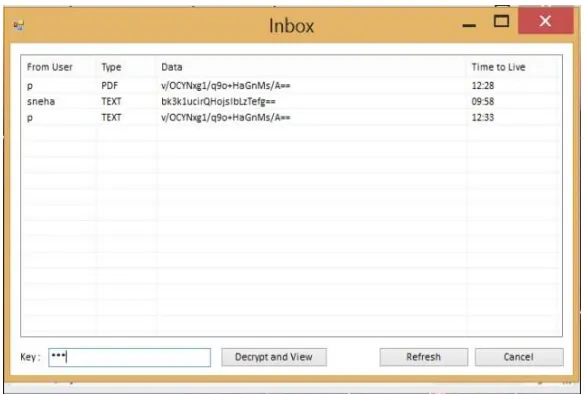Refresh the inbox list
Image resolution: width=586 pixels, height=394 pixels.
coord(423,357)
